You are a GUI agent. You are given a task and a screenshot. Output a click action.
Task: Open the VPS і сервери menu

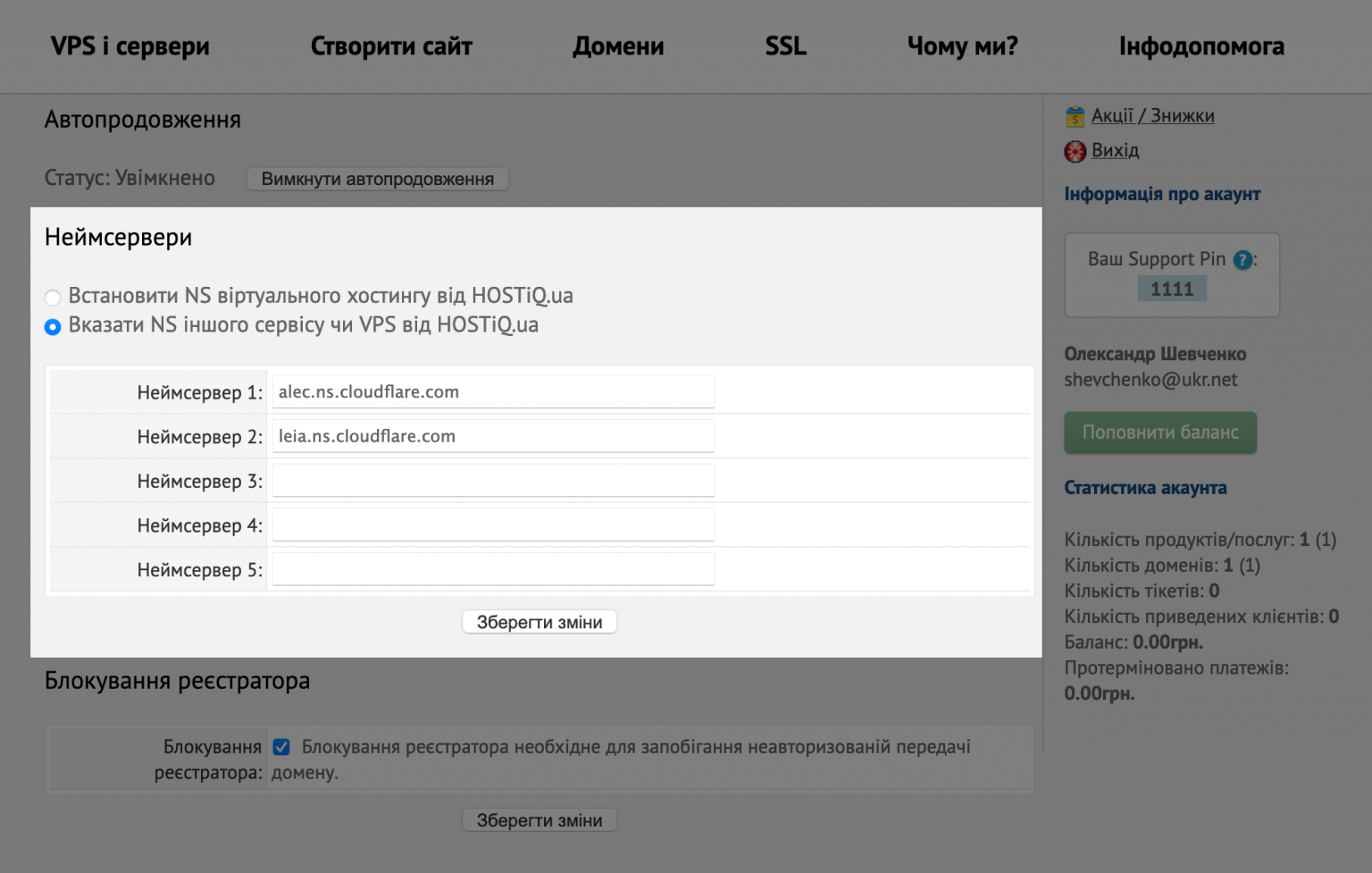[x=131, y=46]
